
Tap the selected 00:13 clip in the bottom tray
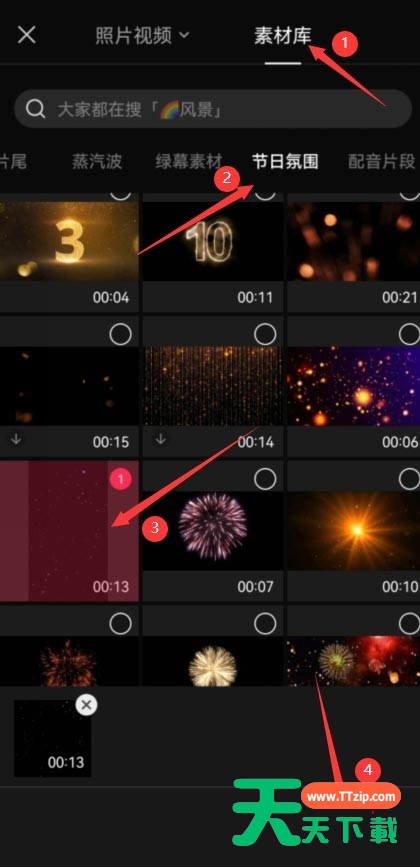pos(52,738)
